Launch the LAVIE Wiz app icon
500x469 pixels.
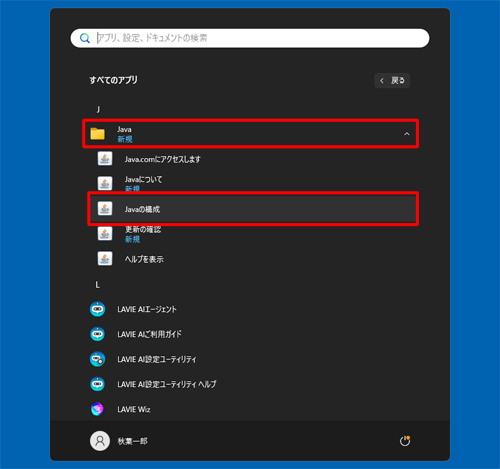97,409
